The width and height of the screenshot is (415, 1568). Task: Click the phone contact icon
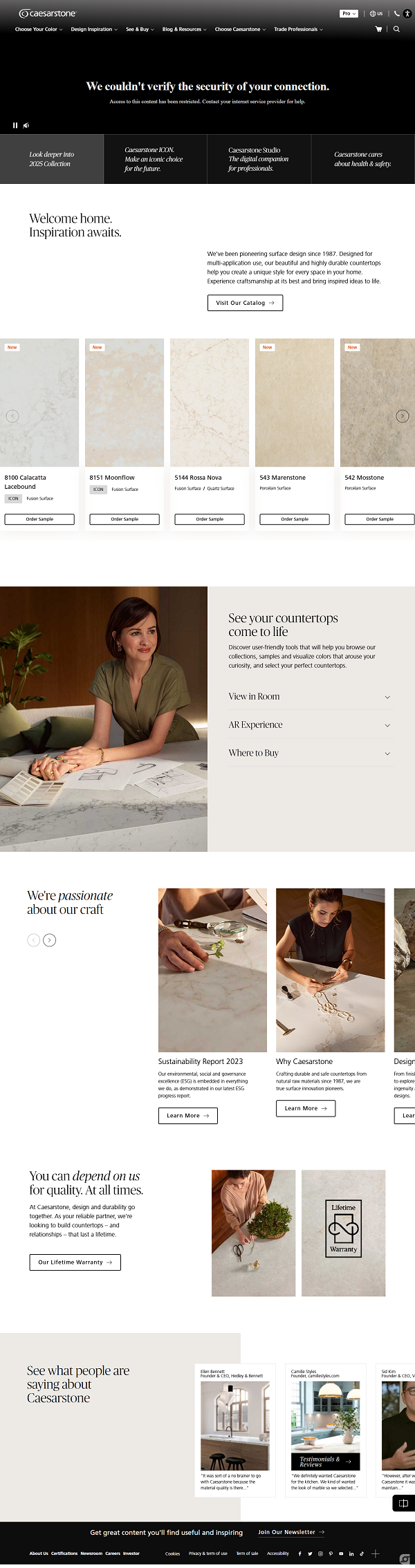[396, 13]
